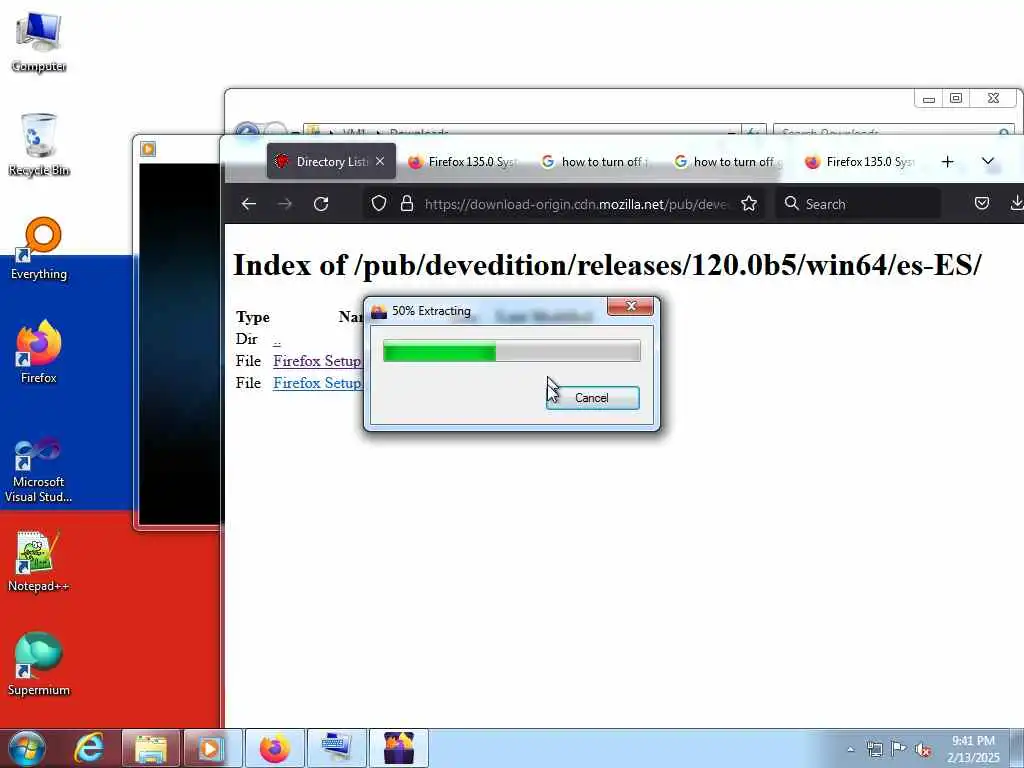The image size is (1024, 768).
Task: Focus the Firefox Search box
Action: [x=858, y=204]
